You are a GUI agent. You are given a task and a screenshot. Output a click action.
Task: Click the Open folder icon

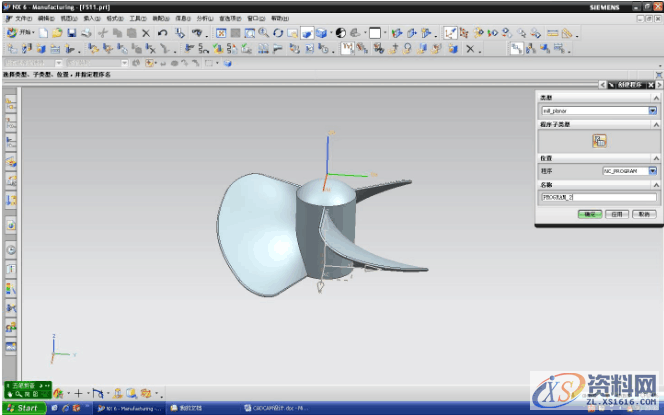(x=58, y=33)
